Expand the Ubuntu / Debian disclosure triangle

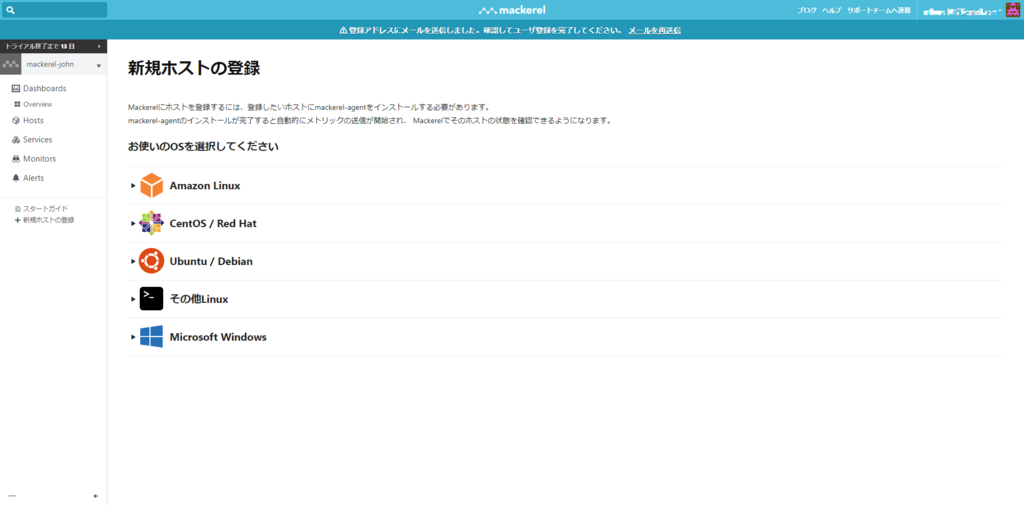(x=133, y=261)
